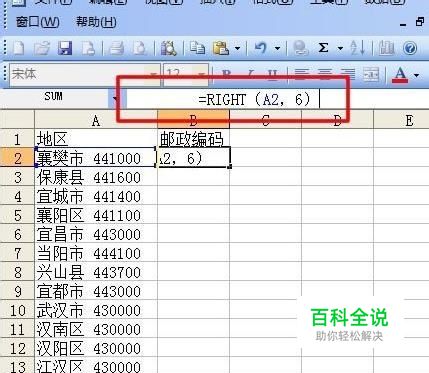Select column B header
This screenshot has height=373, width=429.
coord(193,120)
